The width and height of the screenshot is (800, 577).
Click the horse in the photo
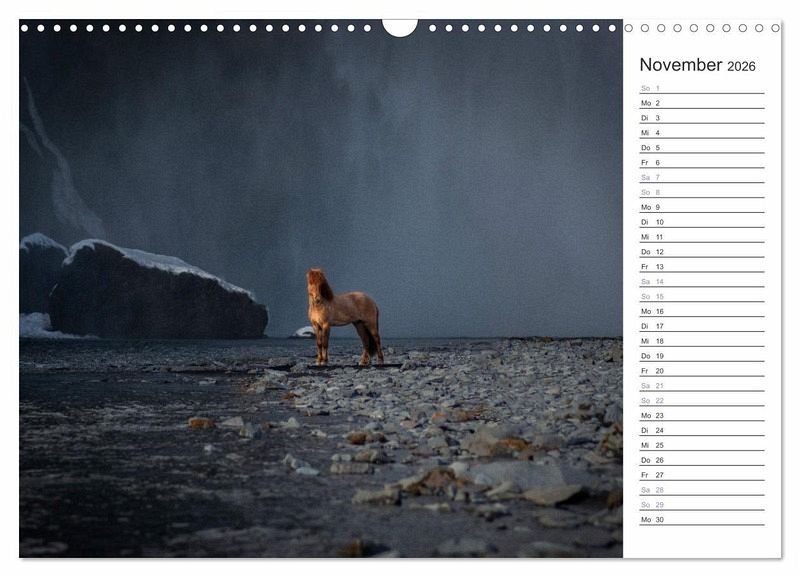coord(344,314)
